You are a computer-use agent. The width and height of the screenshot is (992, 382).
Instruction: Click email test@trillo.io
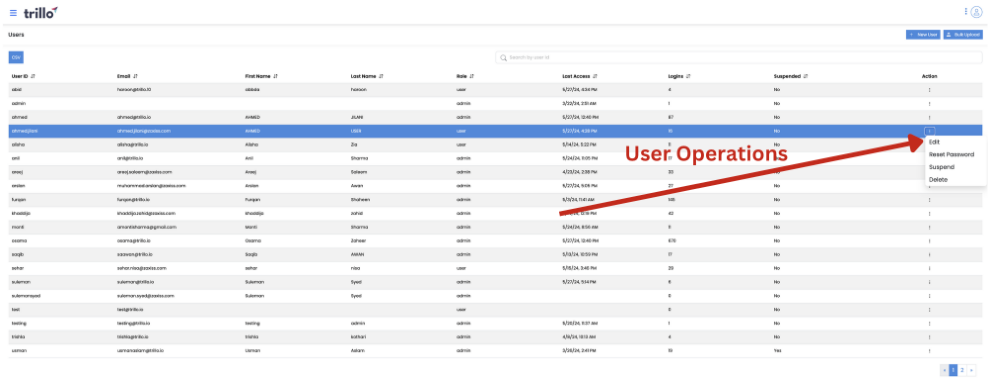click(x=130, y=309)
